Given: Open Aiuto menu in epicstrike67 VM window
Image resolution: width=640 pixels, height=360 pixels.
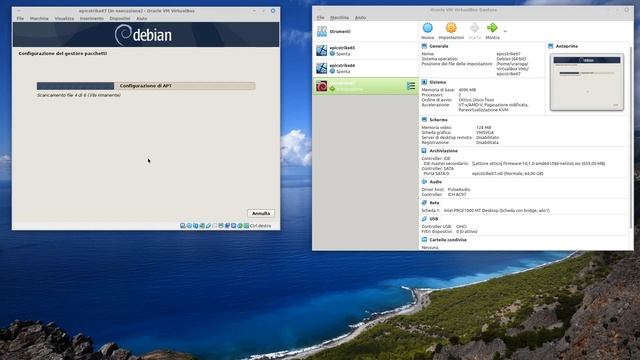Looking at the screenshot, I should (142, 18).
